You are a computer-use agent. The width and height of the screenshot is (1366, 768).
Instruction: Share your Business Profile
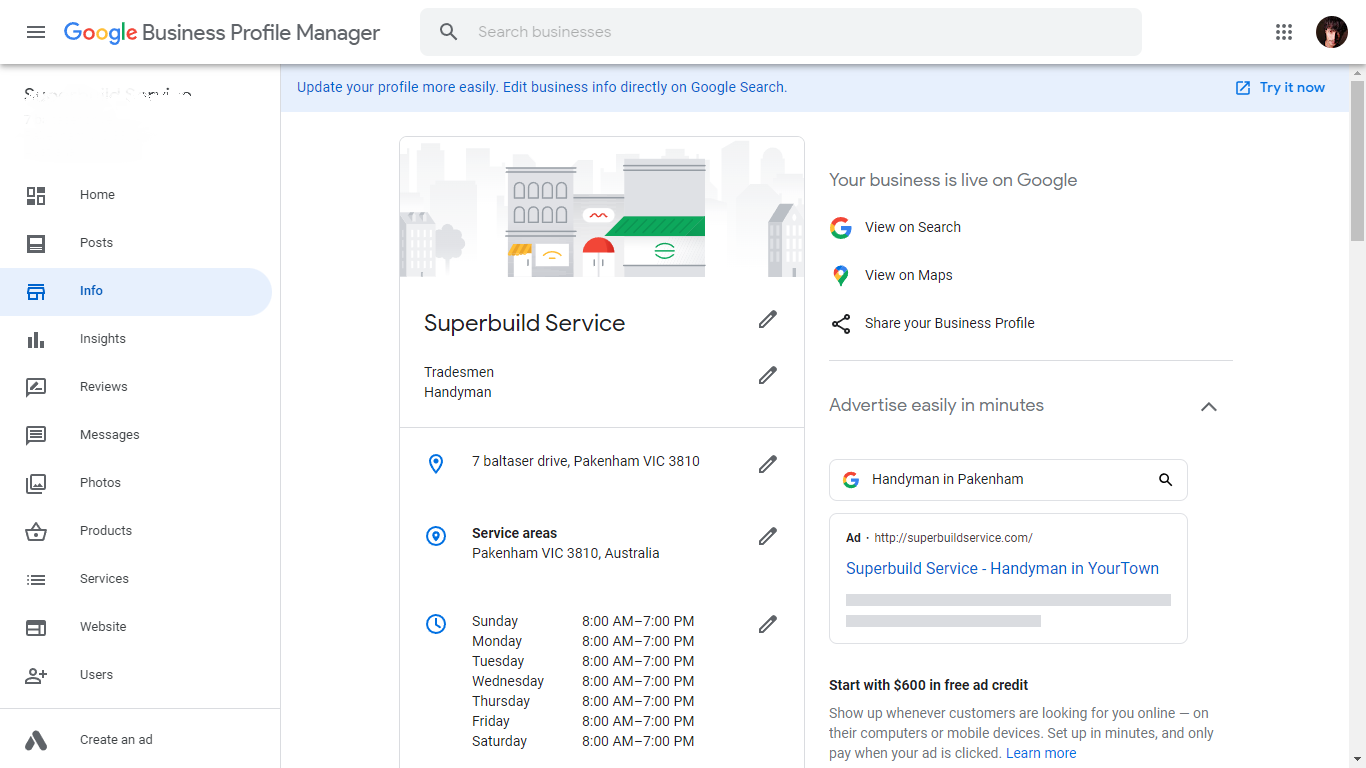[x=949, y=323]
